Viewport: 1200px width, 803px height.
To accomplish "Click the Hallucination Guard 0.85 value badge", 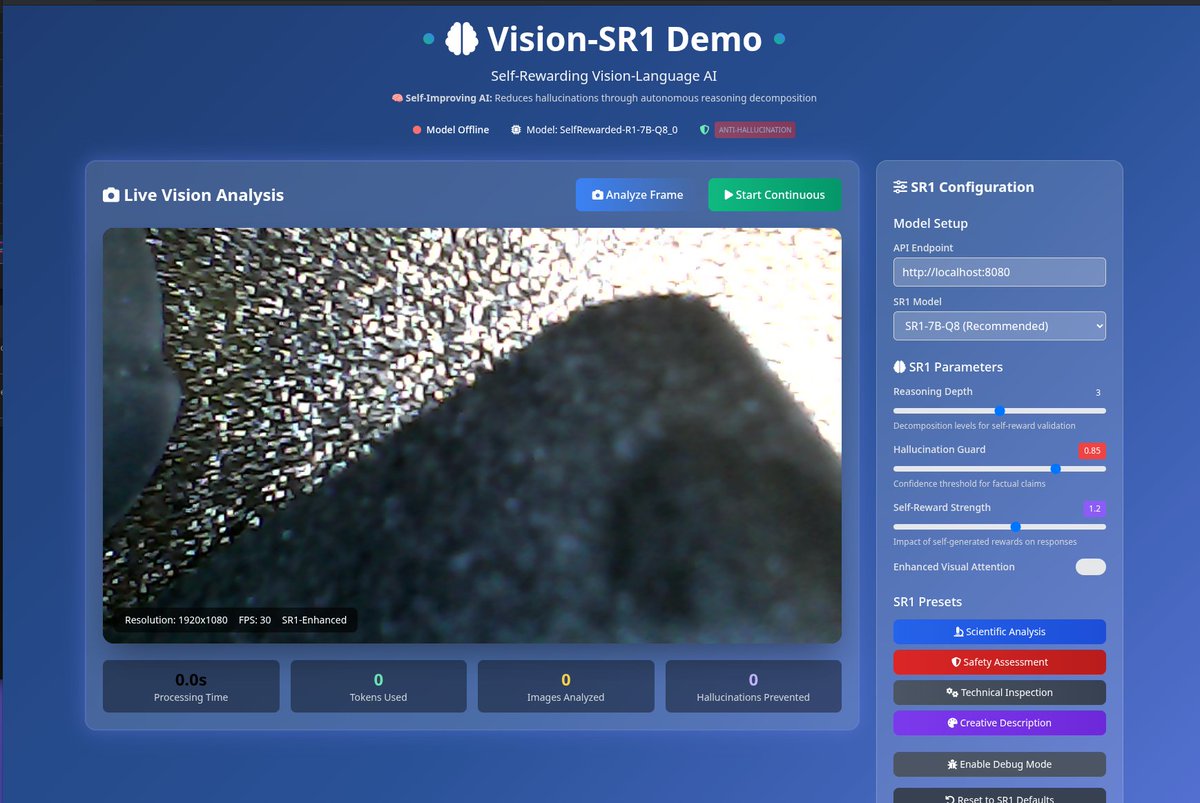I will 1093,451.
